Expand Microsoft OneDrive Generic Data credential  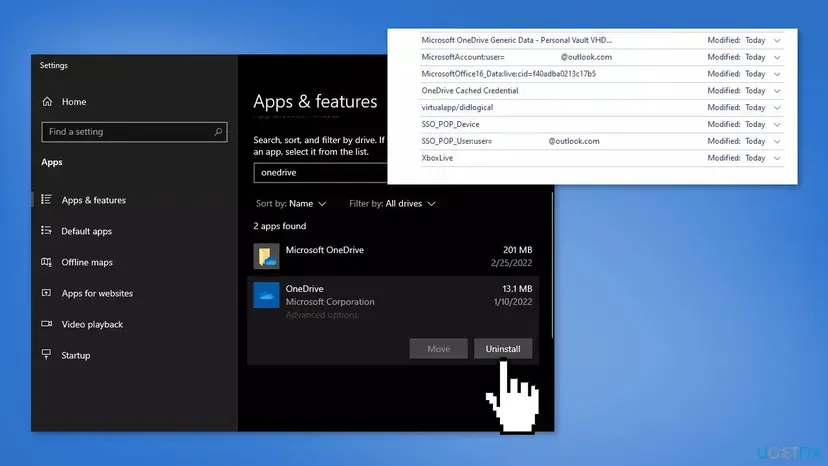(x=777, y=40)
